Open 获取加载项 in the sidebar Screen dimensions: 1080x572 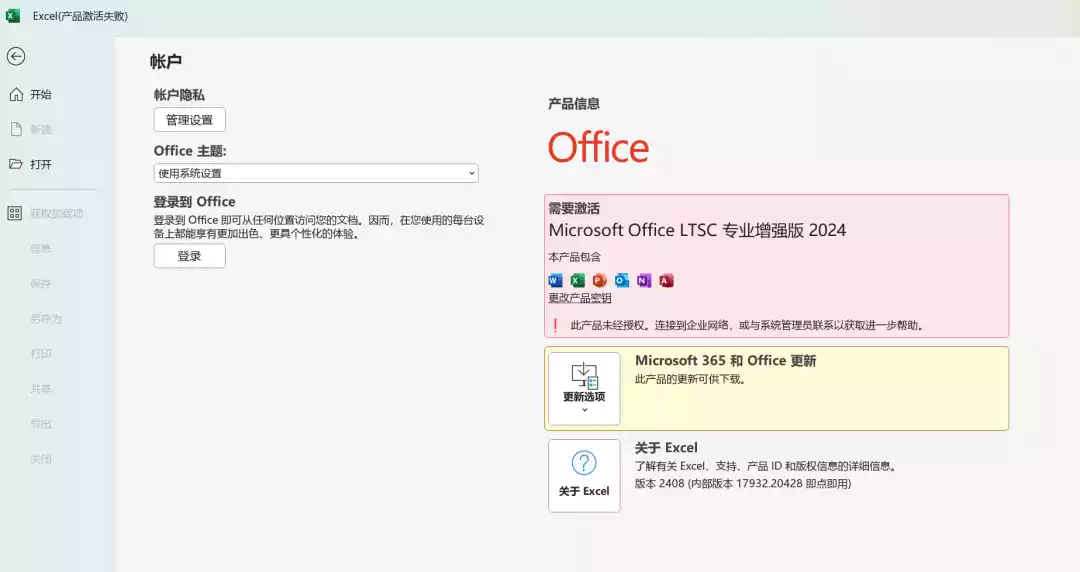(56, 213)
